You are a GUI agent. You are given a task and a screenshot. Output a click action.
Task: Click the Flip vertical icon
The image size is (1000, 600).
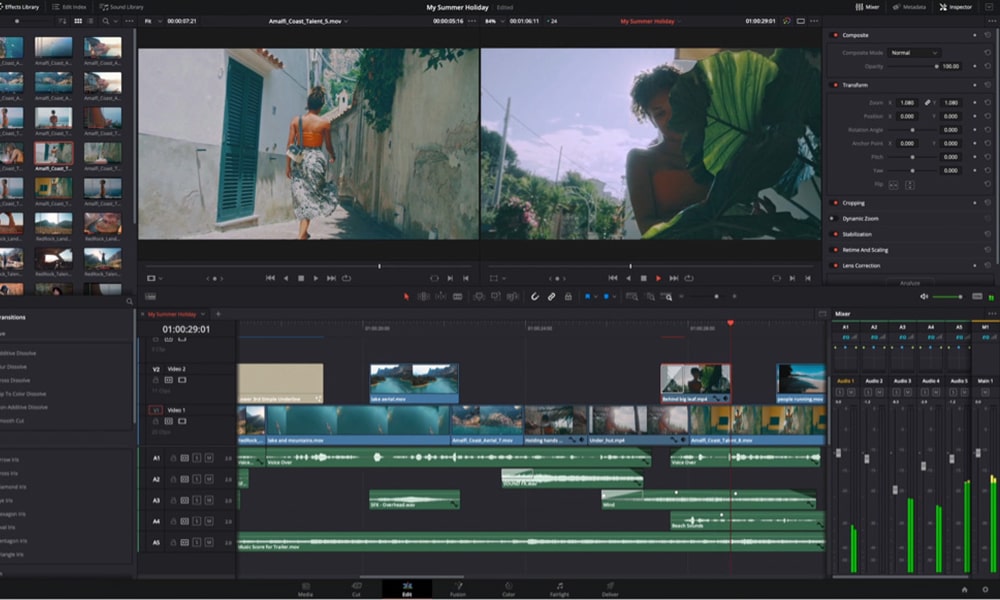[909, 185]
